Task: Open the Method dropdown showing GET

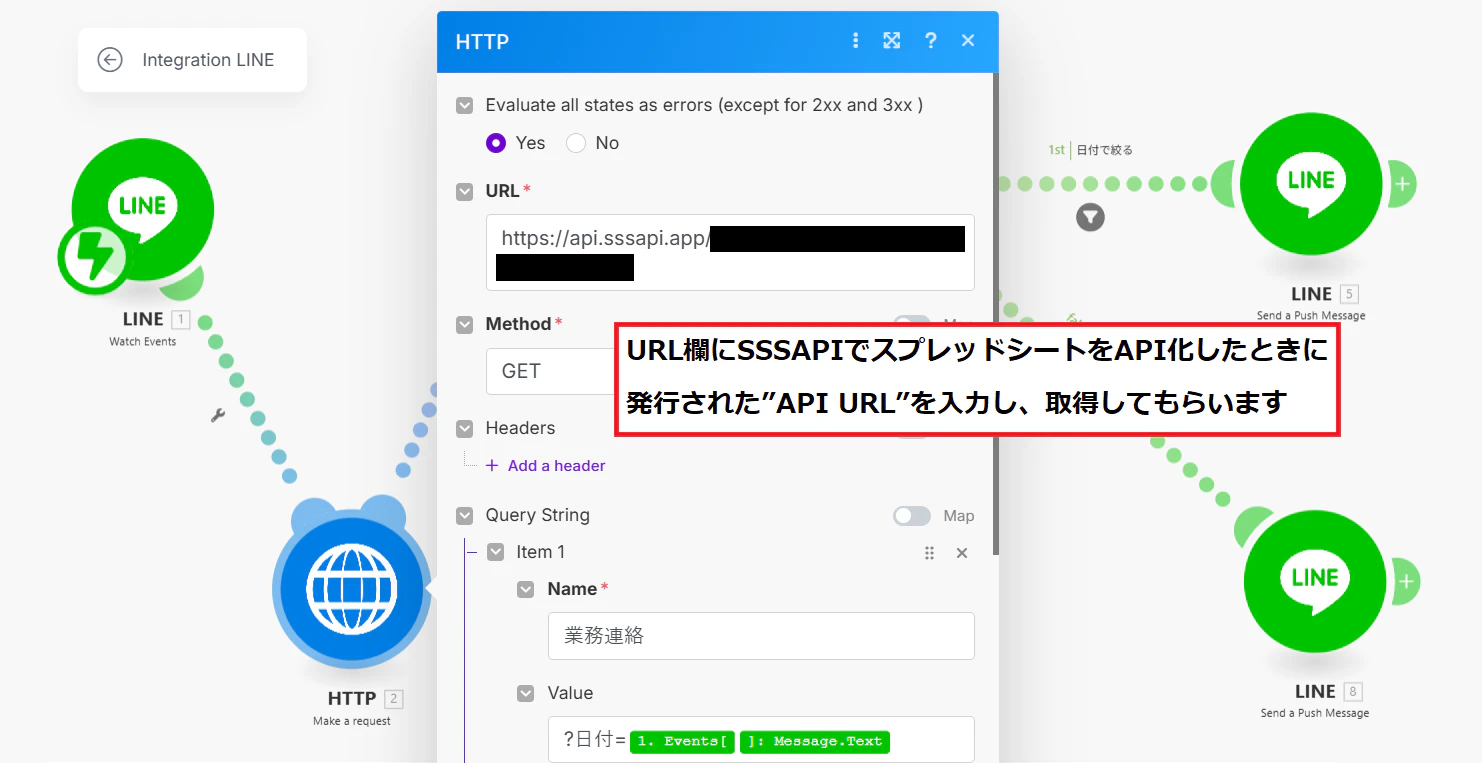Action: (550, 371)
